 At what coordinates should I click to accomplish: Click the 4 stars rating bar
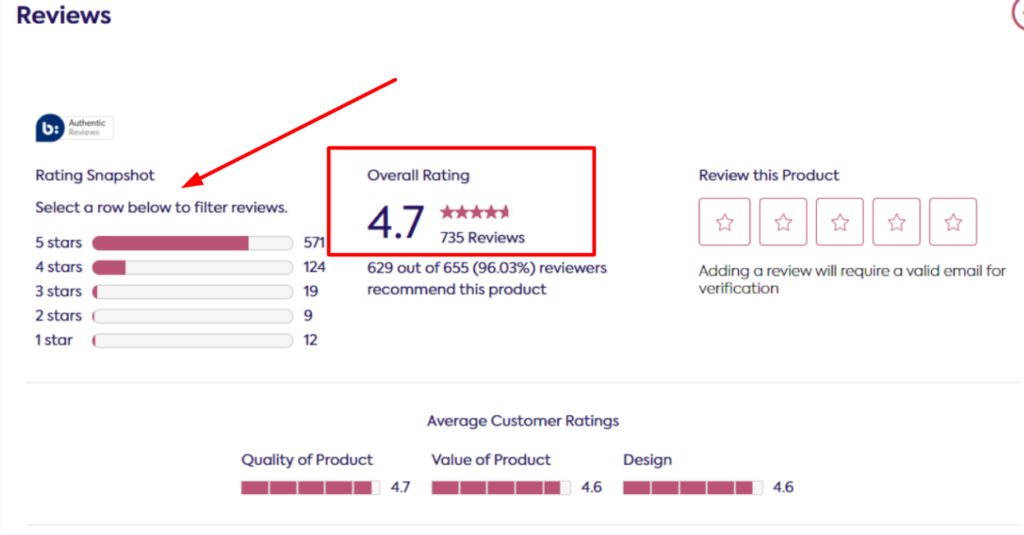tap(193, 267)
